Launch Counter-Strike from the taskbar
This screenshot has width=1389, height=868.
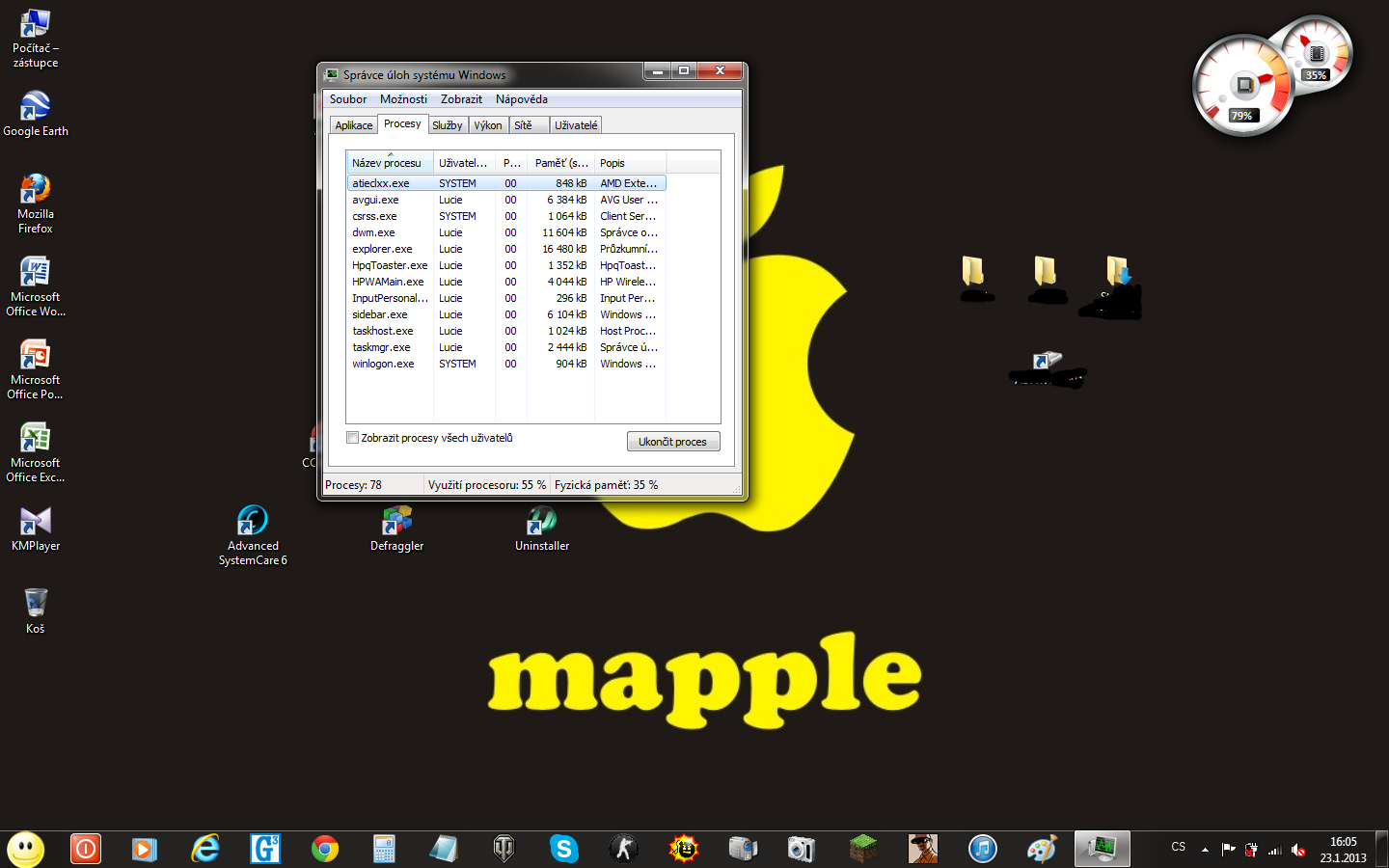(x=624, y=849)
